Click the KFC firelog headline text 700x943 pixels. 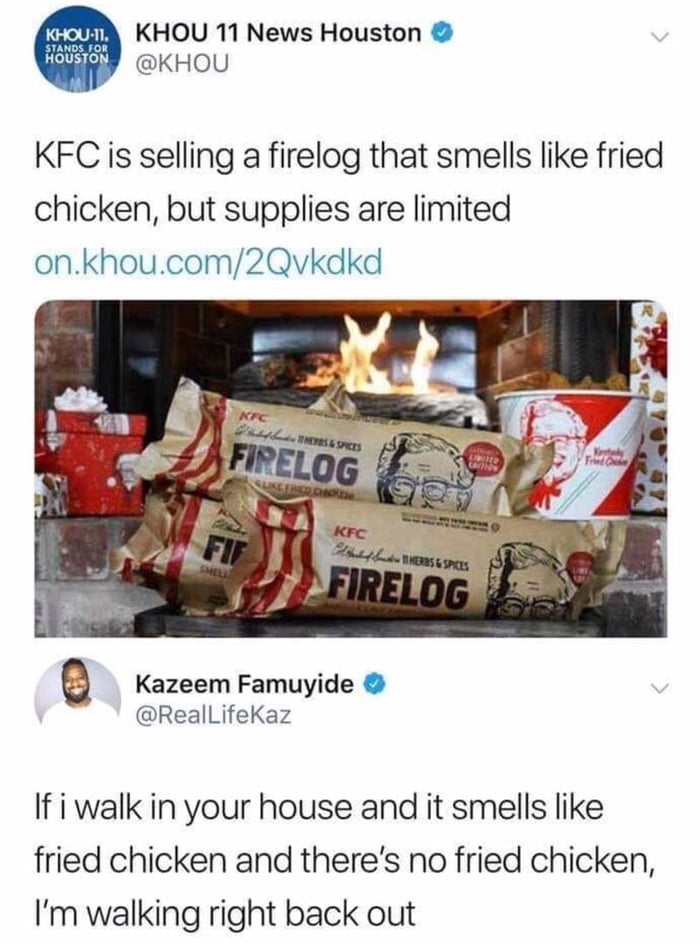point(348,182)
